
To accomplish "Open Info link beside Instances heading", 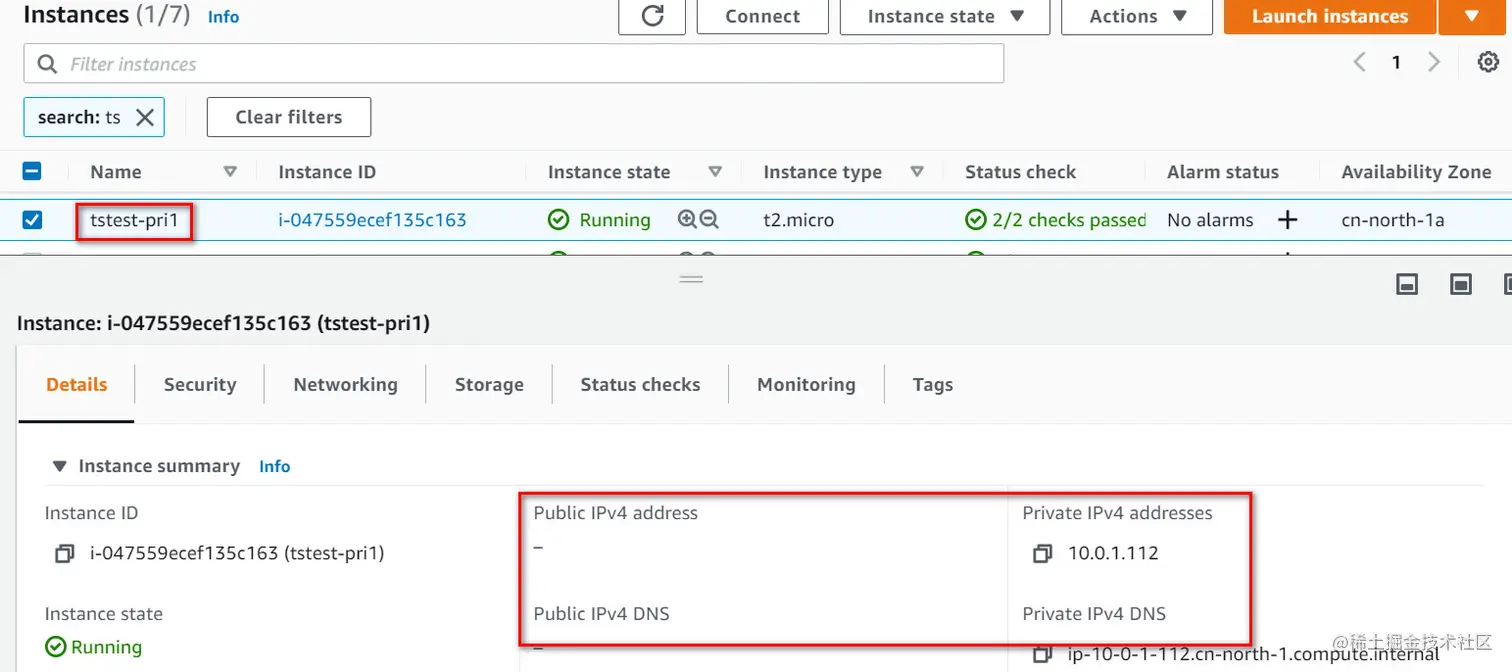I will pos(223,16).
